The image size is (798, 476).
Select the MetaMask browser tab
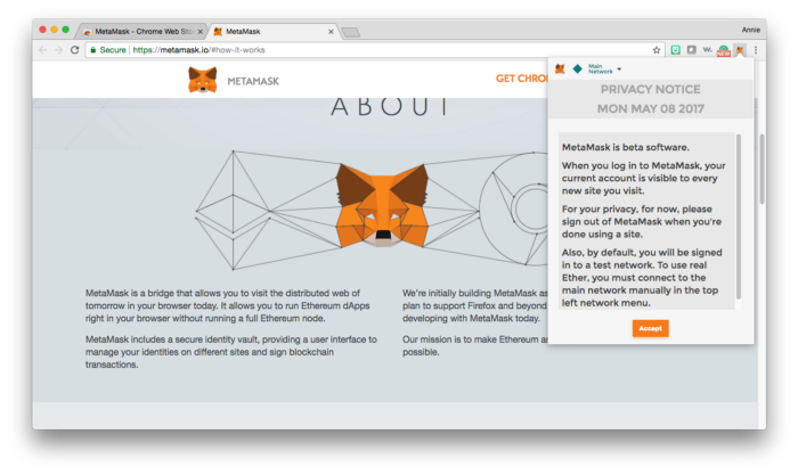(x=272, y=32)
